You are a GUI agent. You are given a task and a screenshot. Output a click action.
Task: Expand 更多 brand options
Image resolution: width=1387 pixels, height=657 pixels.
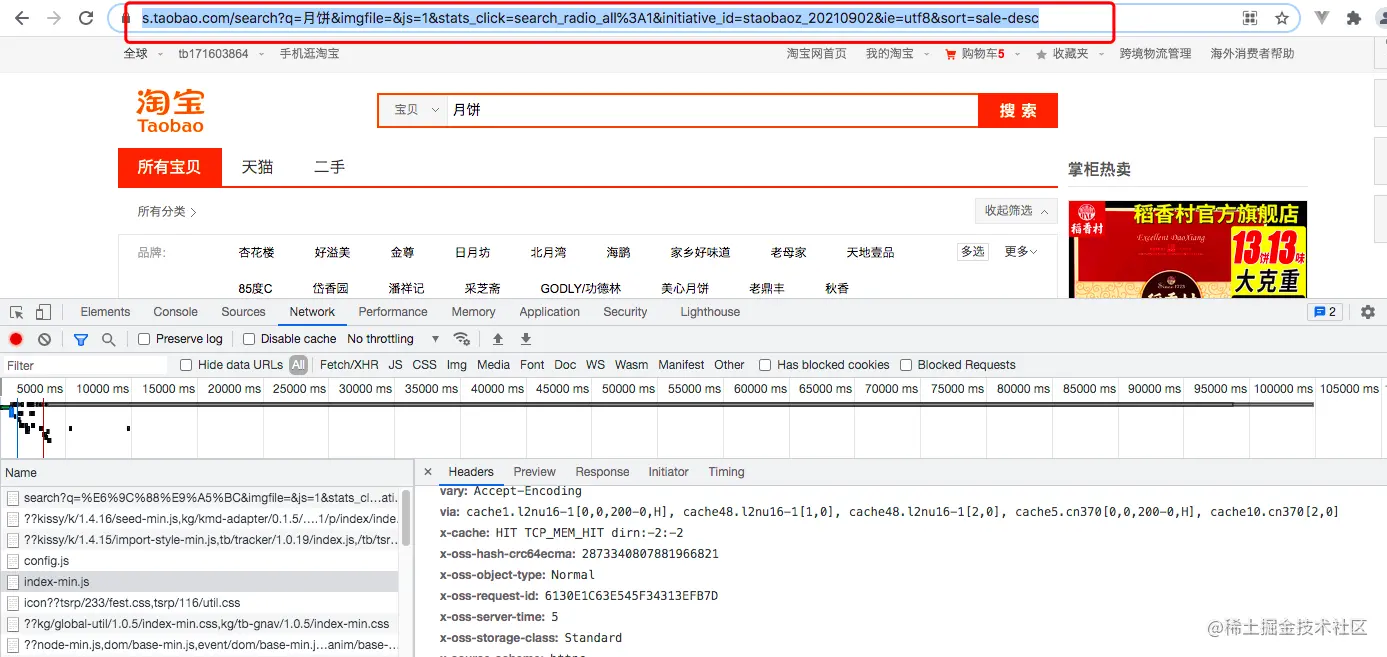(1021, 252)
